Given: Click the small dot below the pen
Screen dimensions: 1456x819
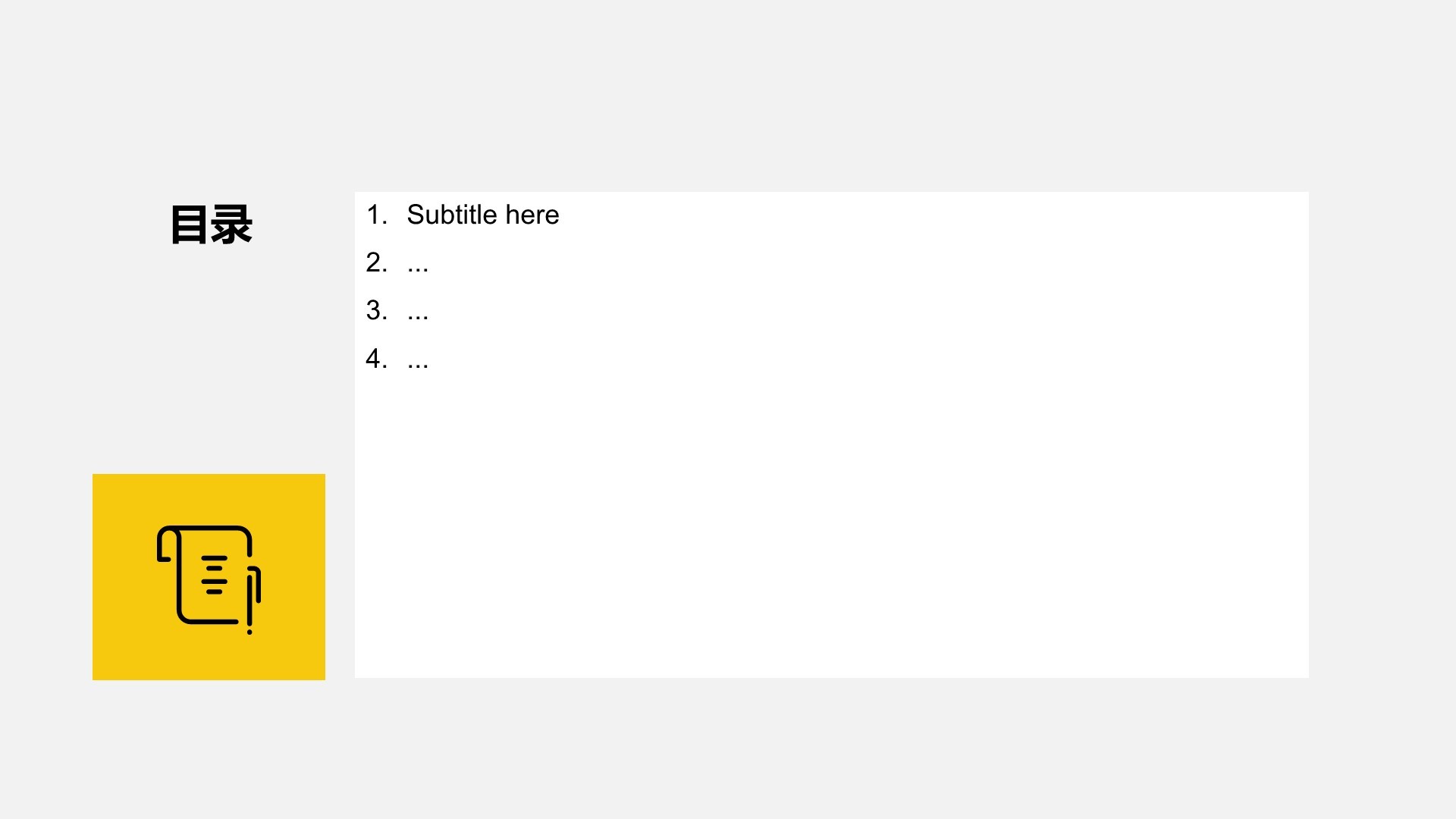Looking at the screenshot, I should 249,632.
